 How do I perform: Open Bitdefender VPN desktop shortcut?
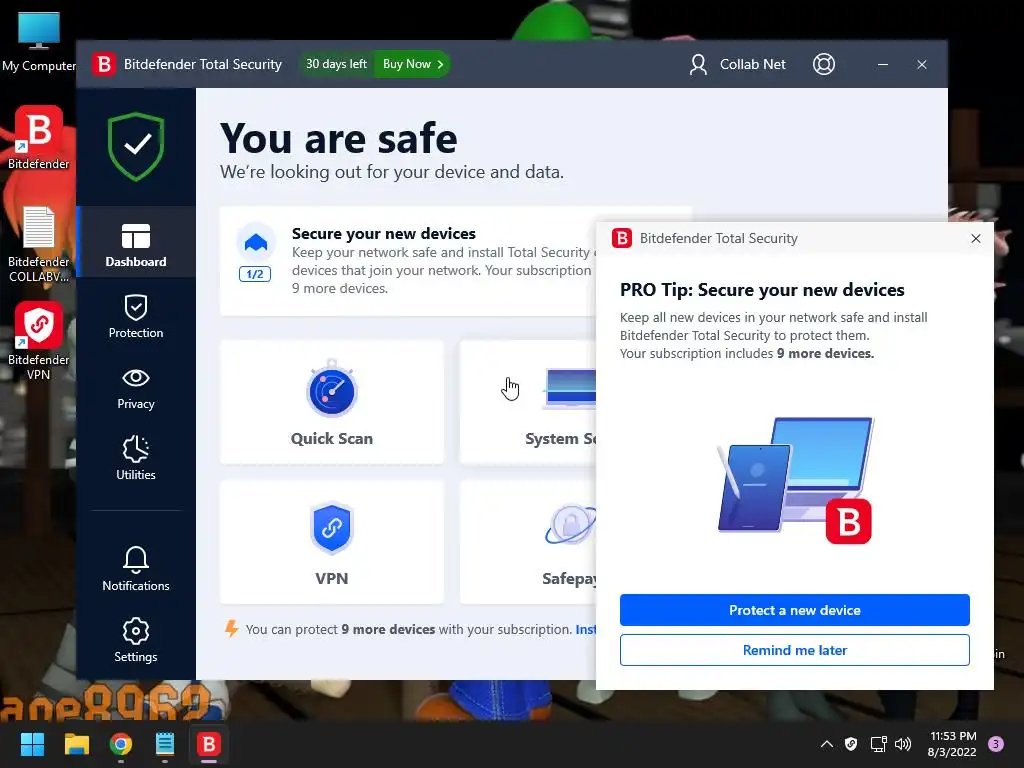pos(39,341)
